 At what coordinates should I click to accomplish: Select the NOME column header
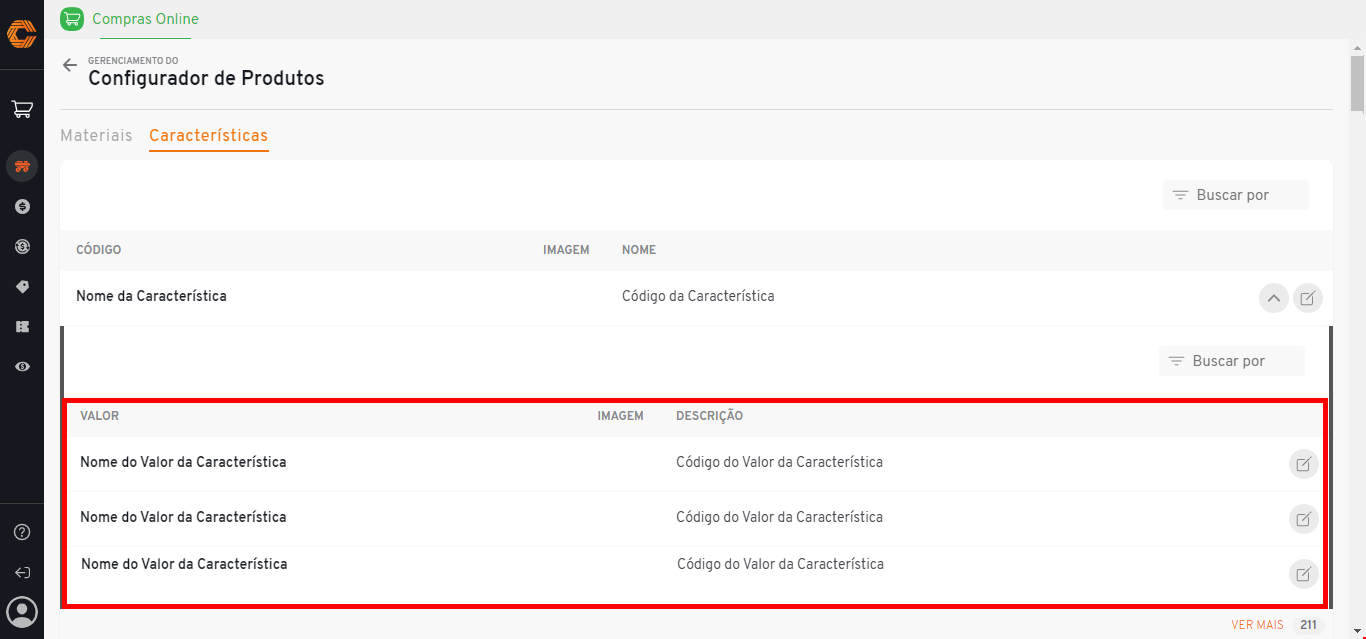pos(639,250)
